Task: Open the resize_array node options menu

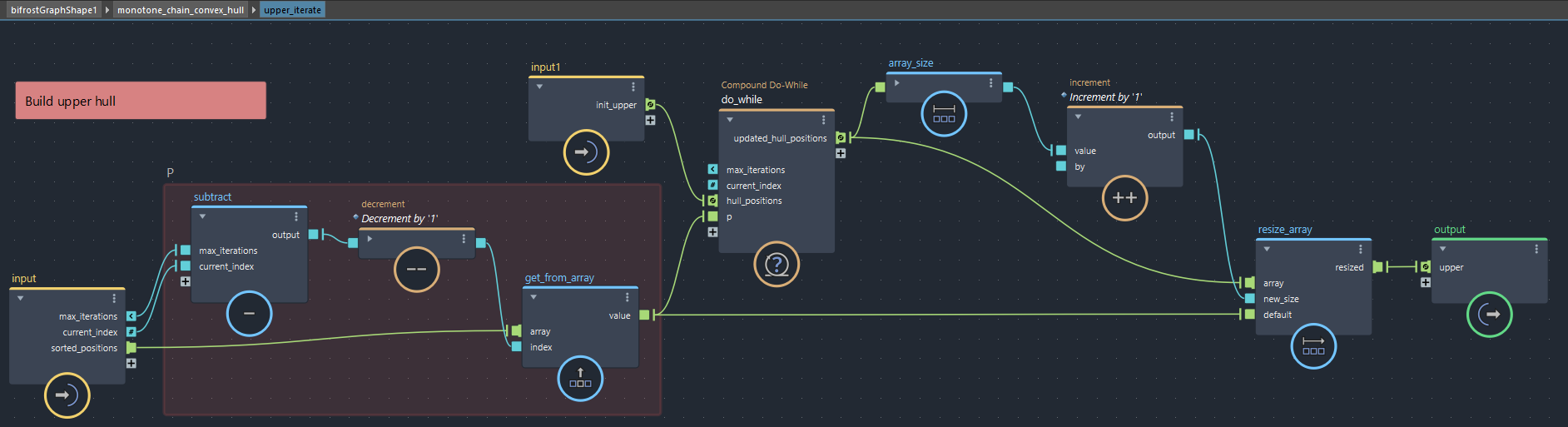Action: (x=1361, y=249)
